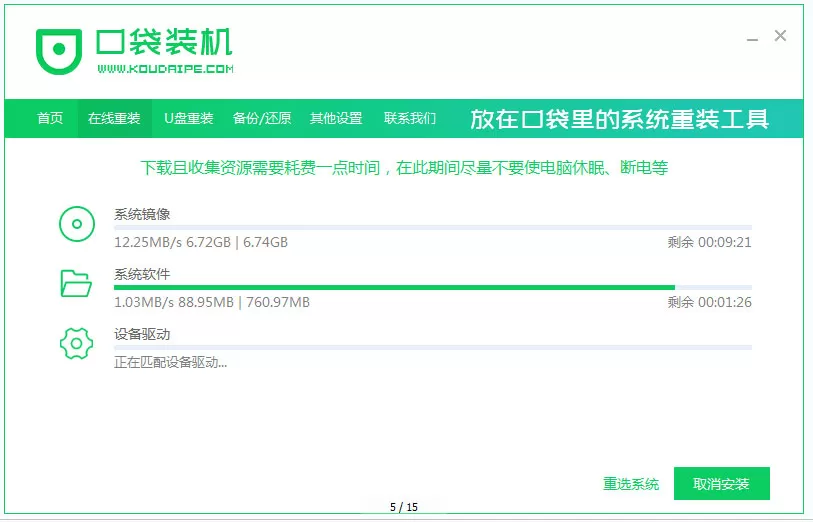Click the 正在匹配设备驱动... status text

[171, 362]
